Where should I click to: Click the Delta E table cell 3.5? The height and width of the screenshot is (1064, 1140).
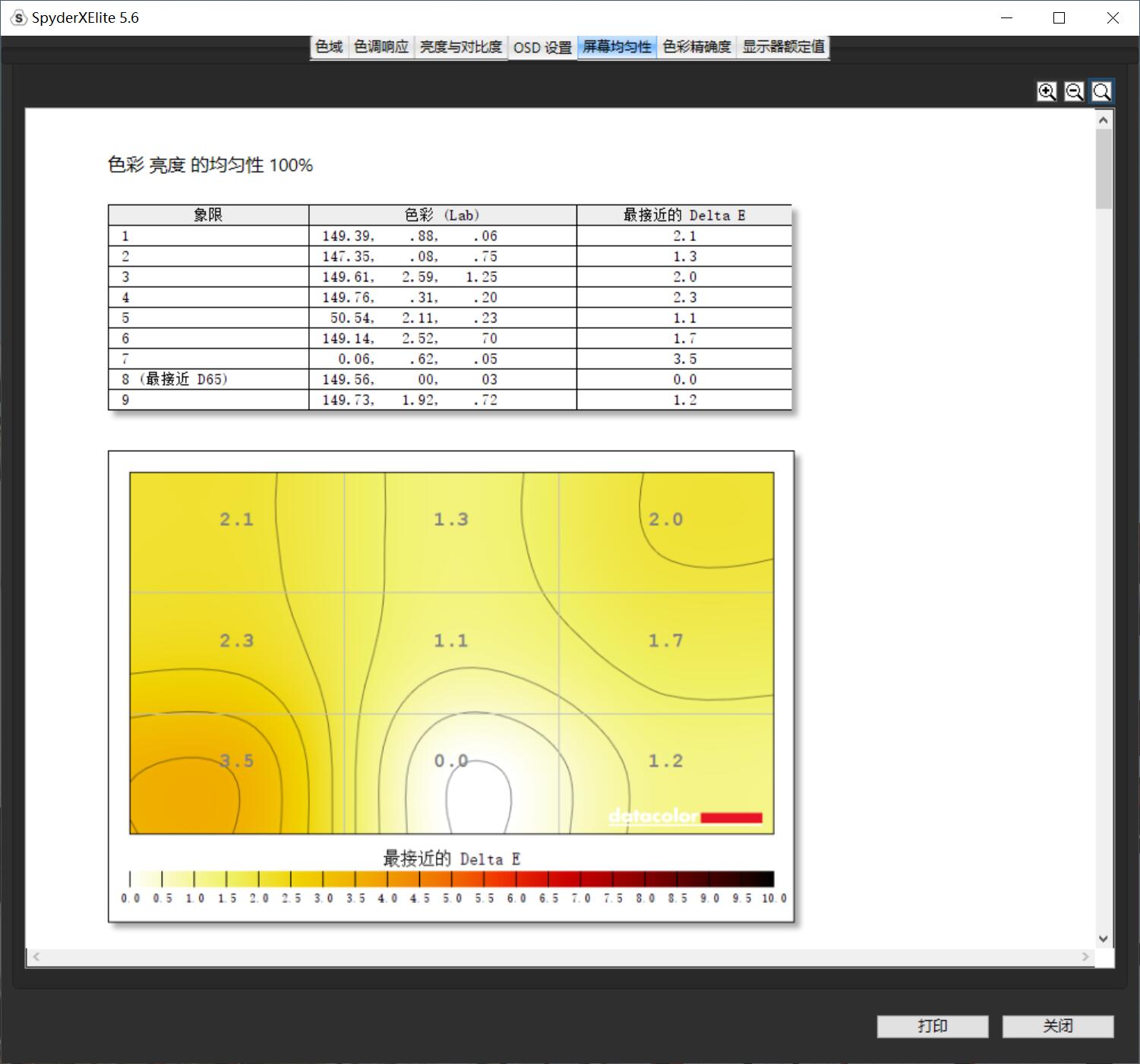pos(684,358)
